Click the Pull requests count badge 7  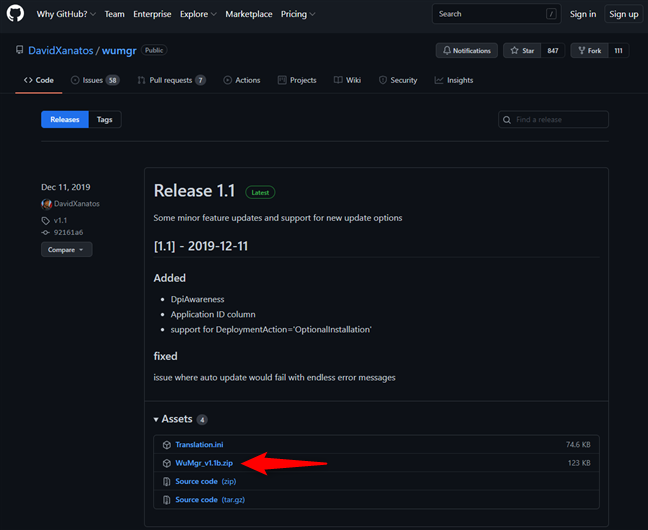click(200, 80)
